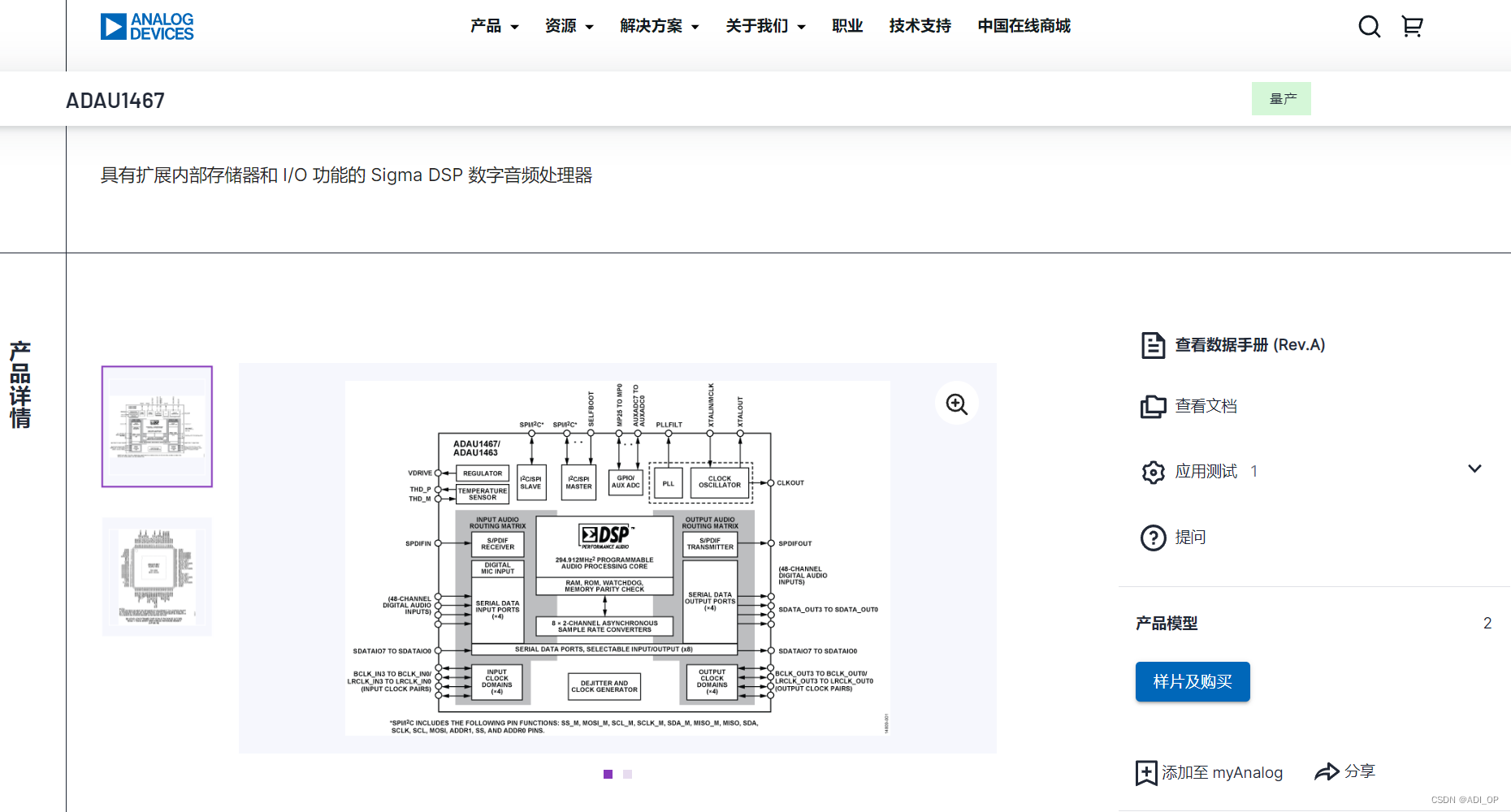
Task: Expand the 应用测试 section chevron
Action: tap(1474, 469)
